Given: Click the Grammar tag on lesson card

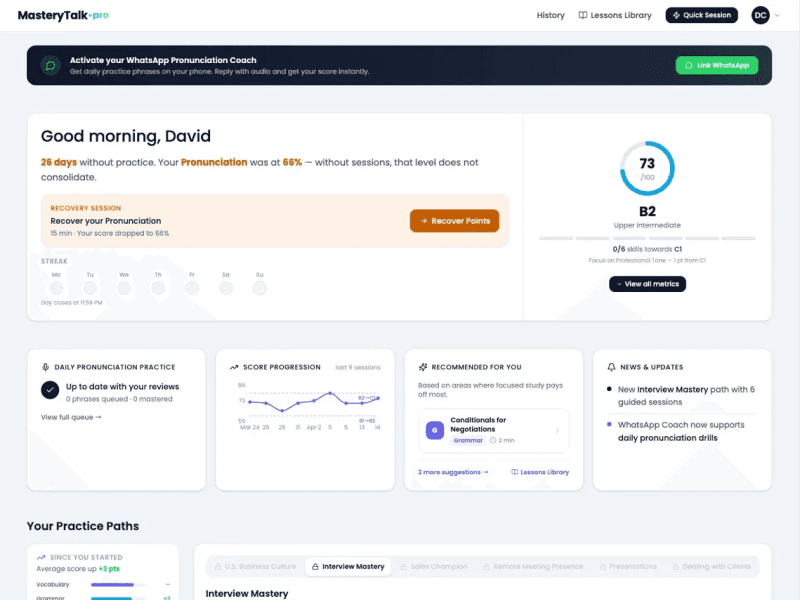Looking at the screenshot, I should pyautogui.click(x=468, y=440).
